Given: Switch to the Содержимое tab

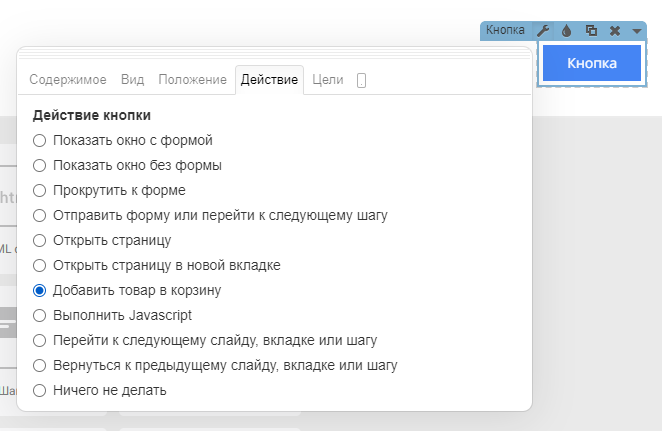Looking at the screenshot, I should coord(68,80).
